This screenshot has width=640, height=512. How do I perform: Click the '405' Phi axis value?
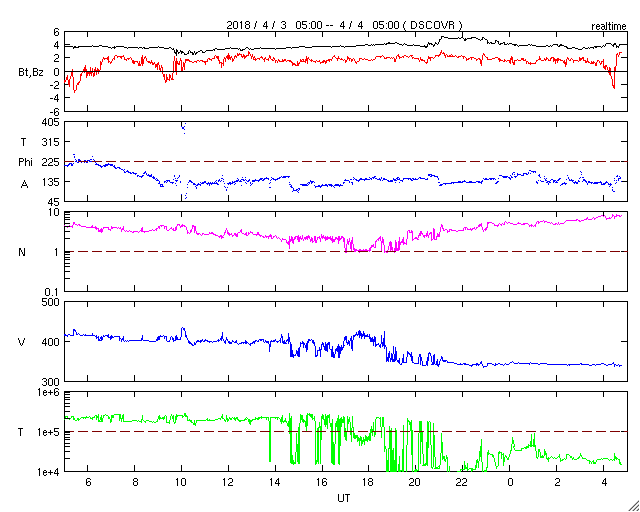pyautogui.click(x=51, y=122)
